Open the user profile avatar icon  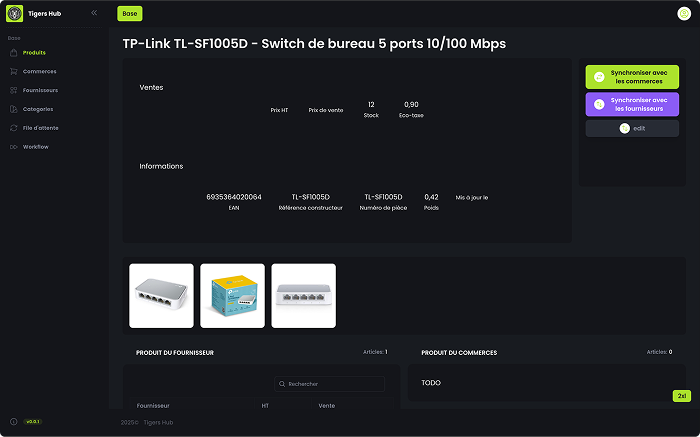[x=684, y=13]
